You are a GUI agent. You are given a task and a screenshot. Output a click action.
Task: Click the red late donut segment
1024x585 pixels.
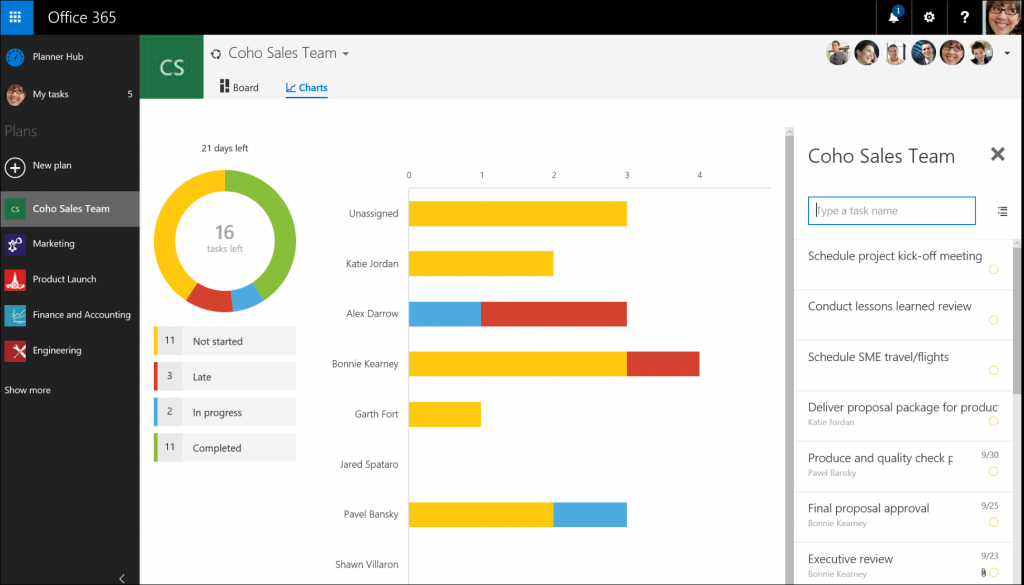point(210,298)
